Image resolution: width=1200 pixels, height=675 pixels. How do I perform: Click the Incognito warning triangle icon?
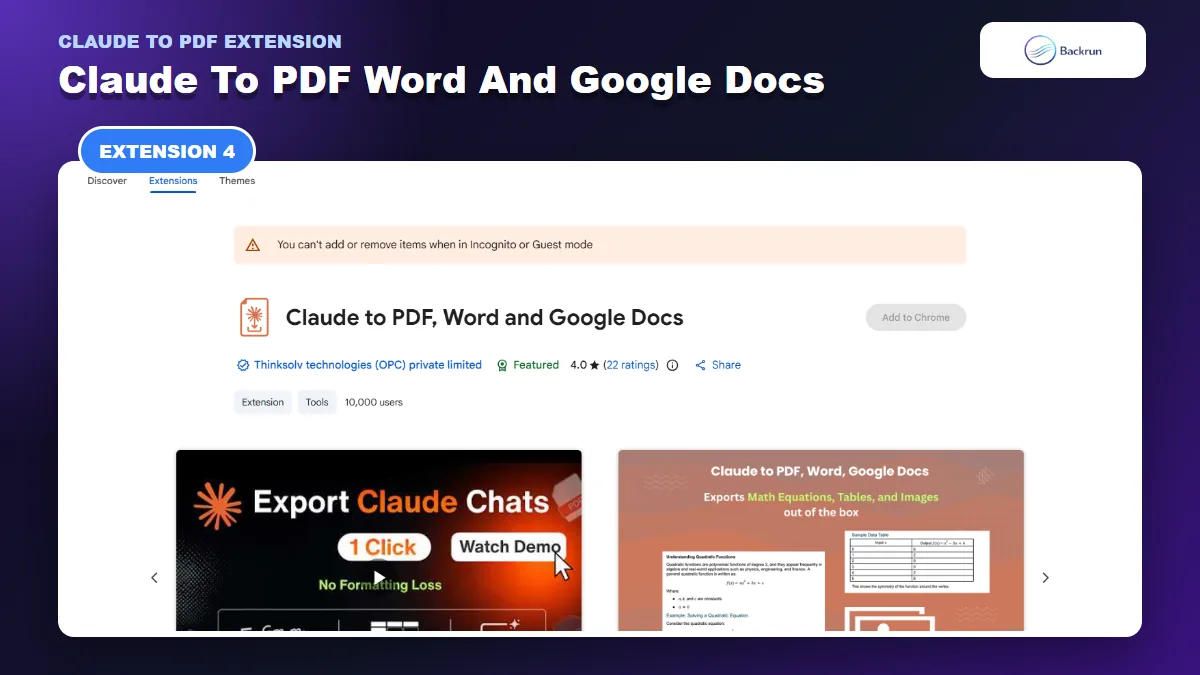[x=253, y=244]
